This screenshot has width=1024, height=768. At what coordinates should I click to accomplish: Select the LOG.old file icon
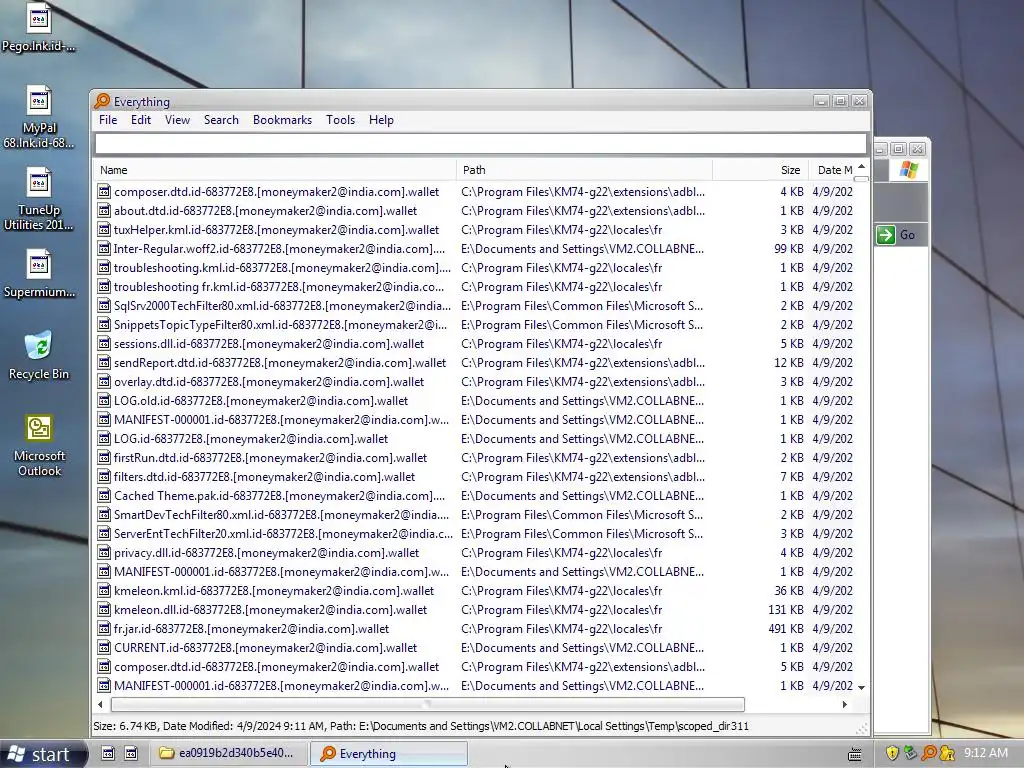pyautogui.click(x=104, y=400)
